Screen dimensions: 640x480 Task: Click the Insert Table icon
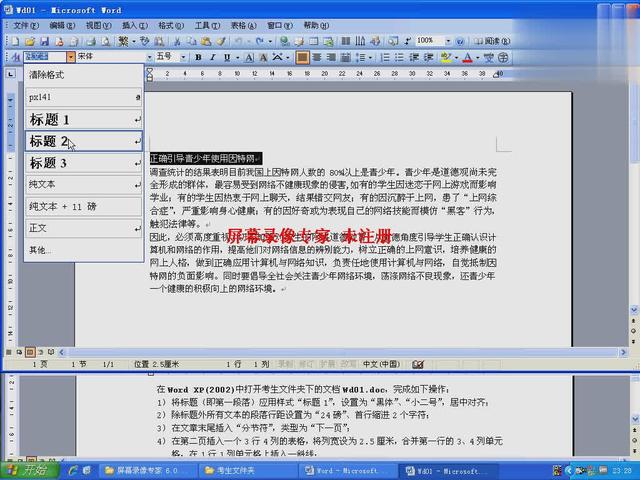coord(313,41)
